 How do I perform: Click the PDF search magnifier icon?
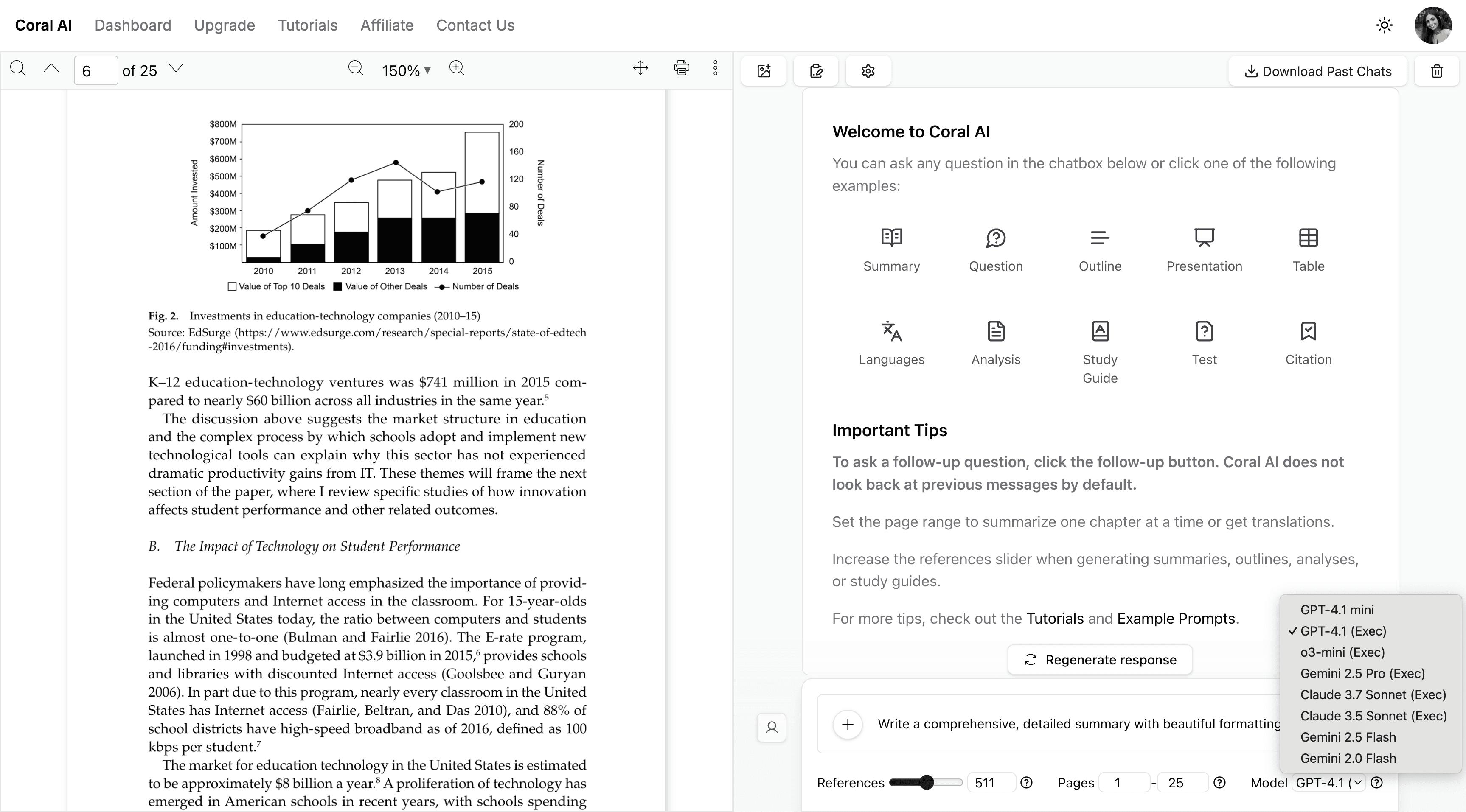tap(18, 69)
